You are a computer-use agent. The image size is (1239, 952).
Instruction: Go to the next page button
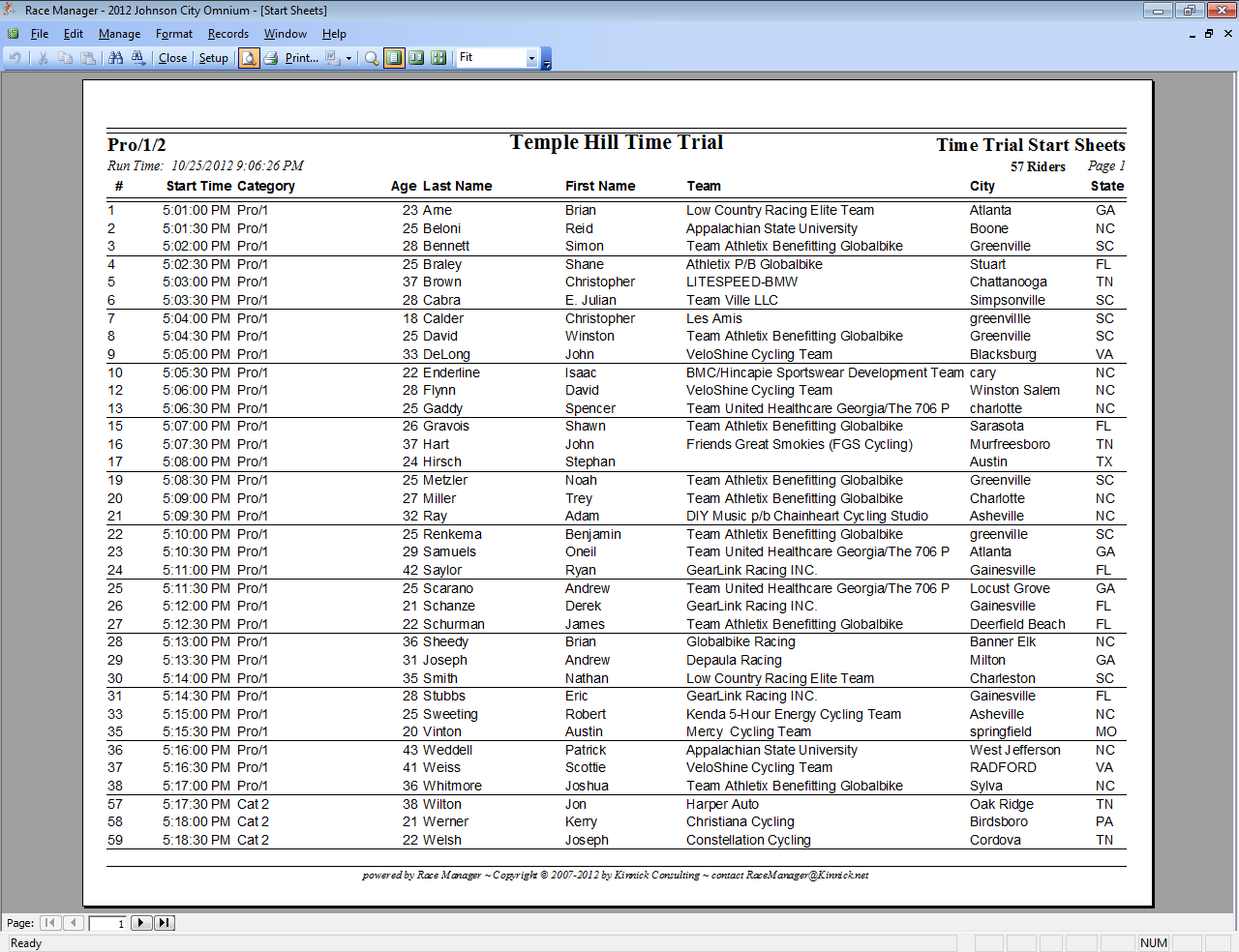pos(141,923)
